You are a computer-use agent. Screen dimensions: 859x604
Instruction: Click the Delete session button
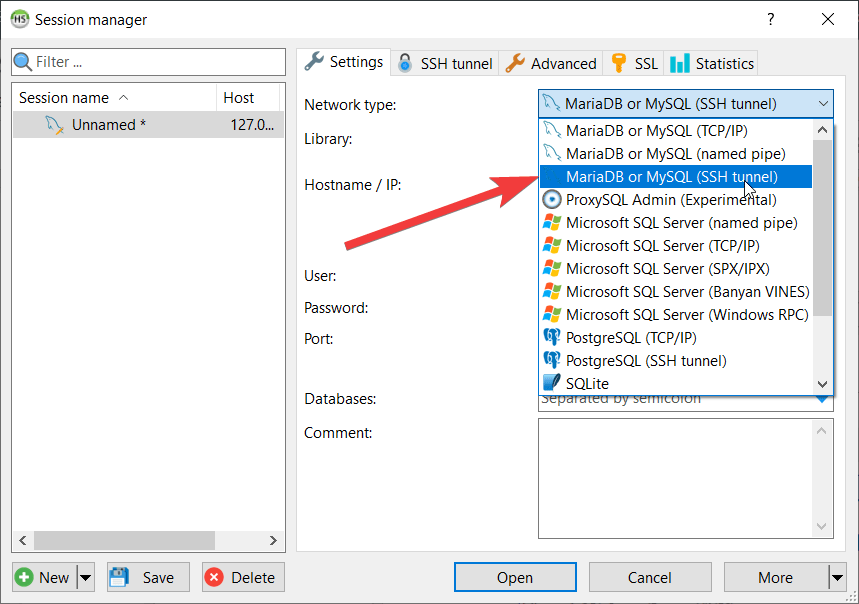click(243, 577)
